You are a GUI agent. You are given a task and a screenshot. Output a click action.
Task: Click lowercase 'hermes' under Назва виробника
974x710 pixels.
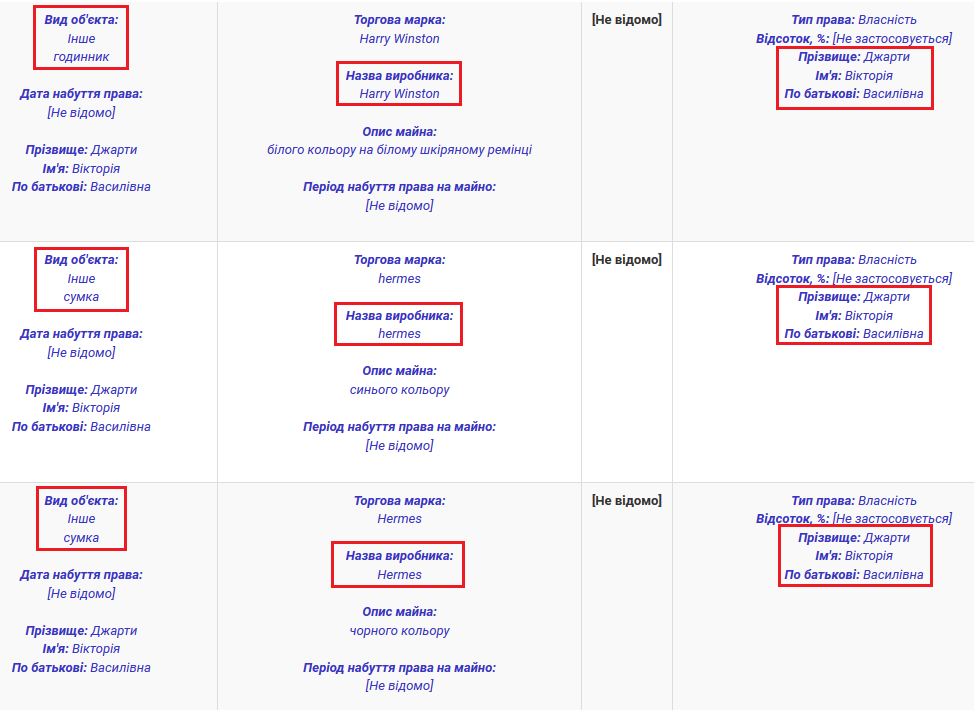[x=399, y=334]
